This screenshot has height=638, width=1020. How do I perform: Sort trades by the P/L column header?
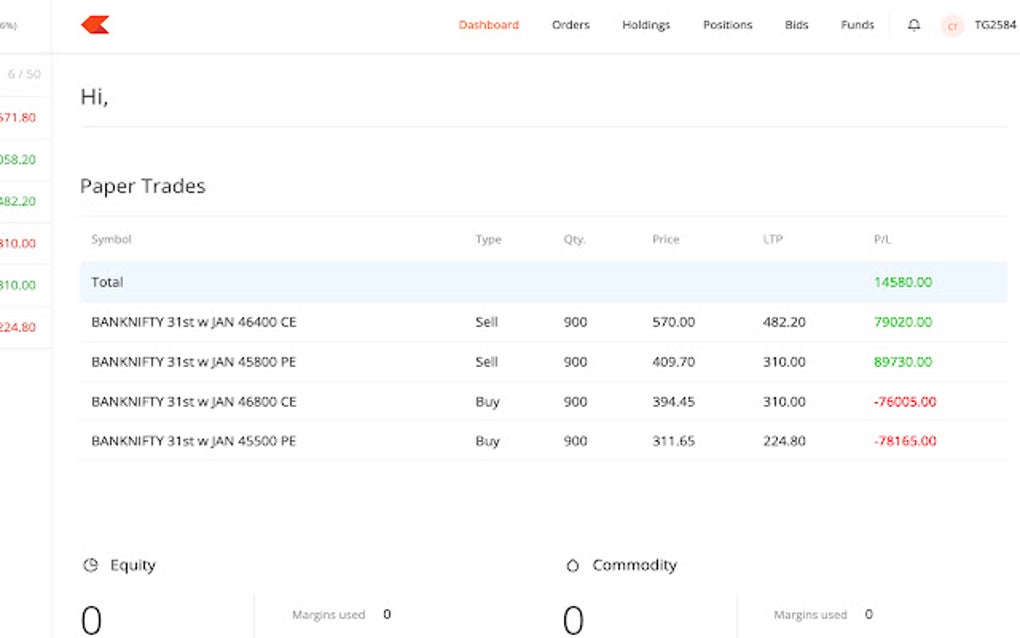point(881,239)
